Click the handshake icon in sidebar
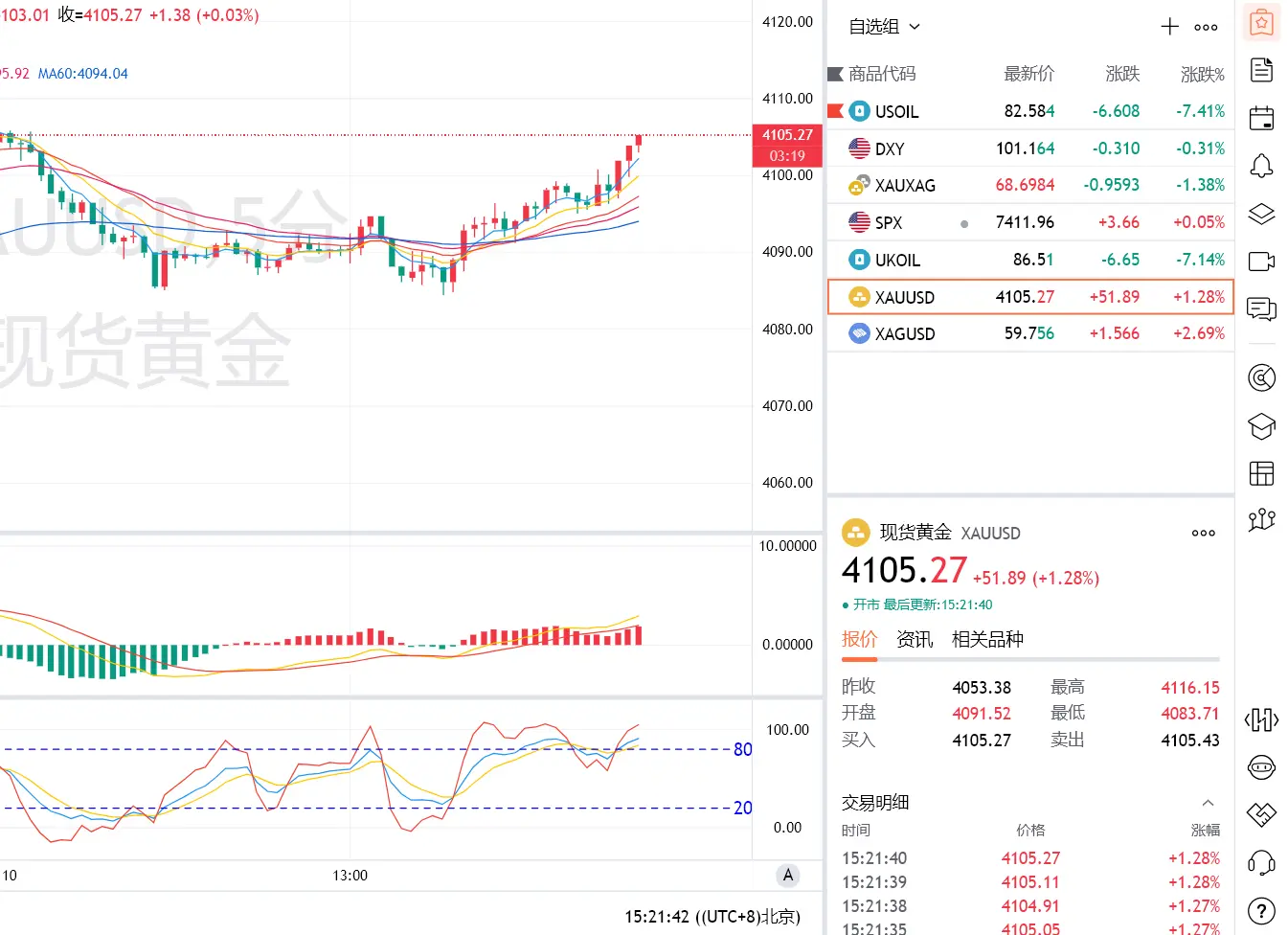1288x935 pixels. [1261, 815]
